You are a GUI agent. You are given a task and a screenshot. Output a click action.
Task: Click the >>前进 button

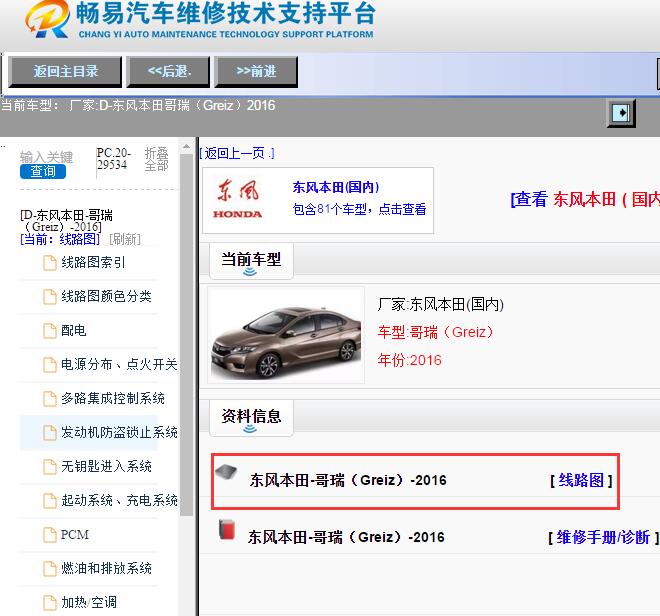point(256,72)
